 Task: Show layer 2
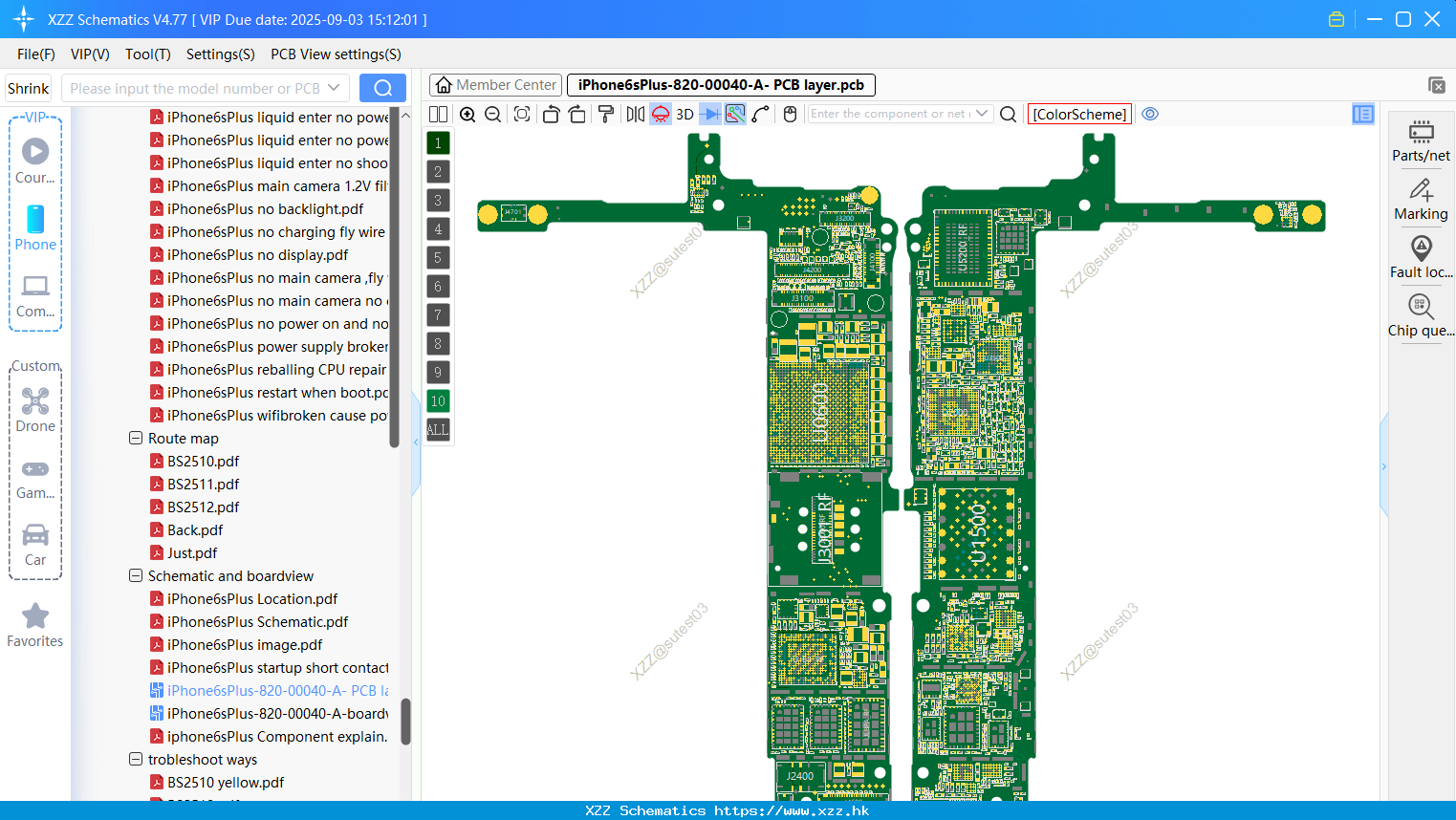click(438, 172)
